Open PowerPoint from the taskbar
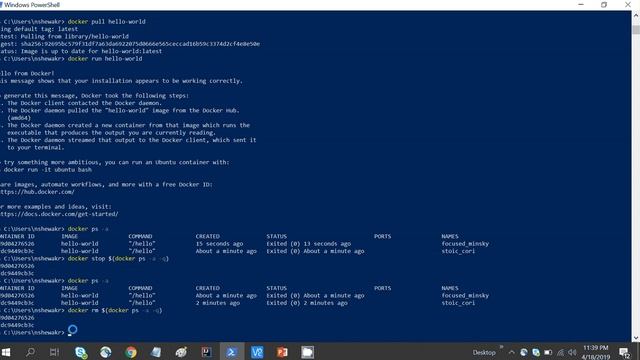This screenshot has height=360, width=640. tap(282, 352)
